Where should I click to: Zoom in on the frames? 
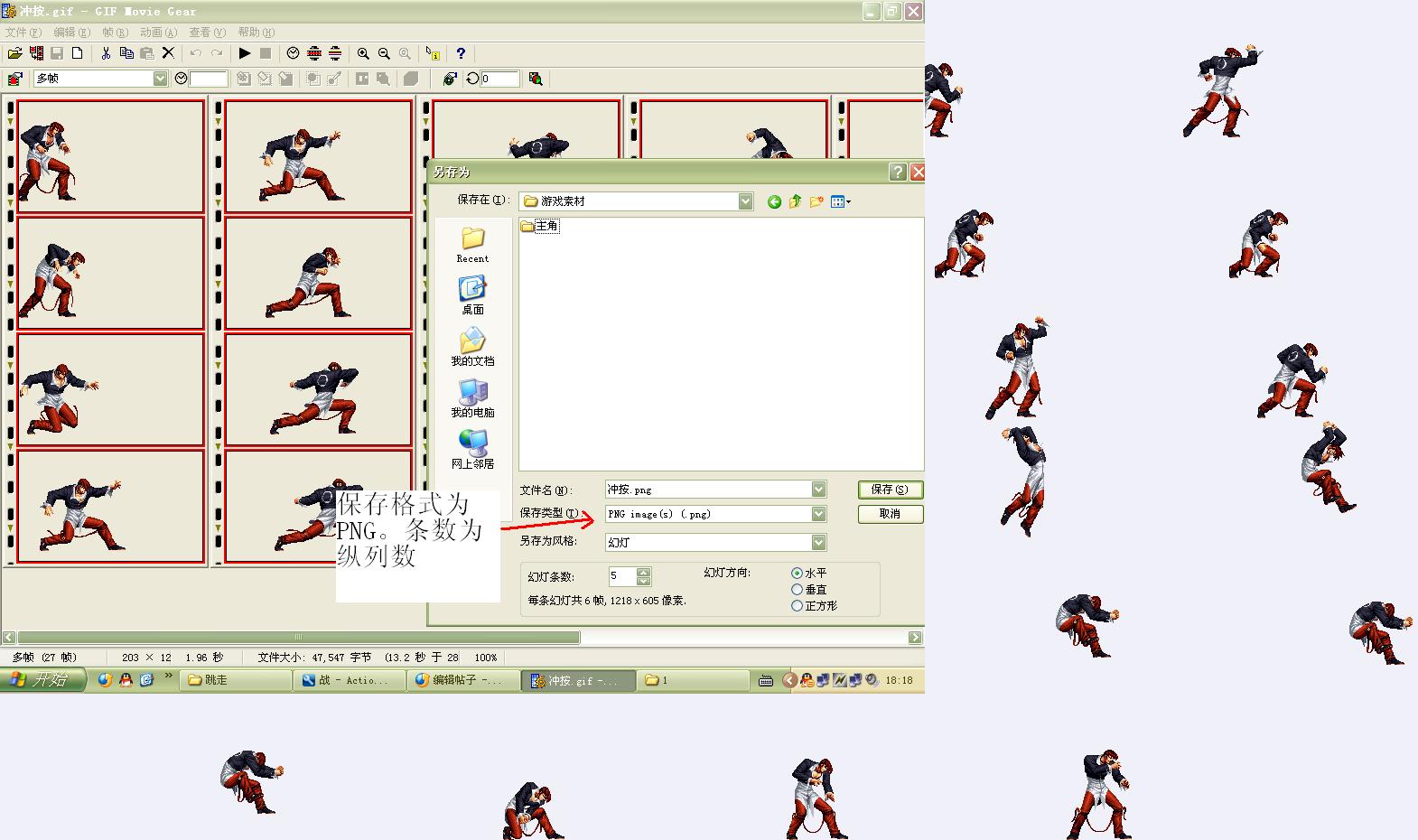[x=363, y=54]
